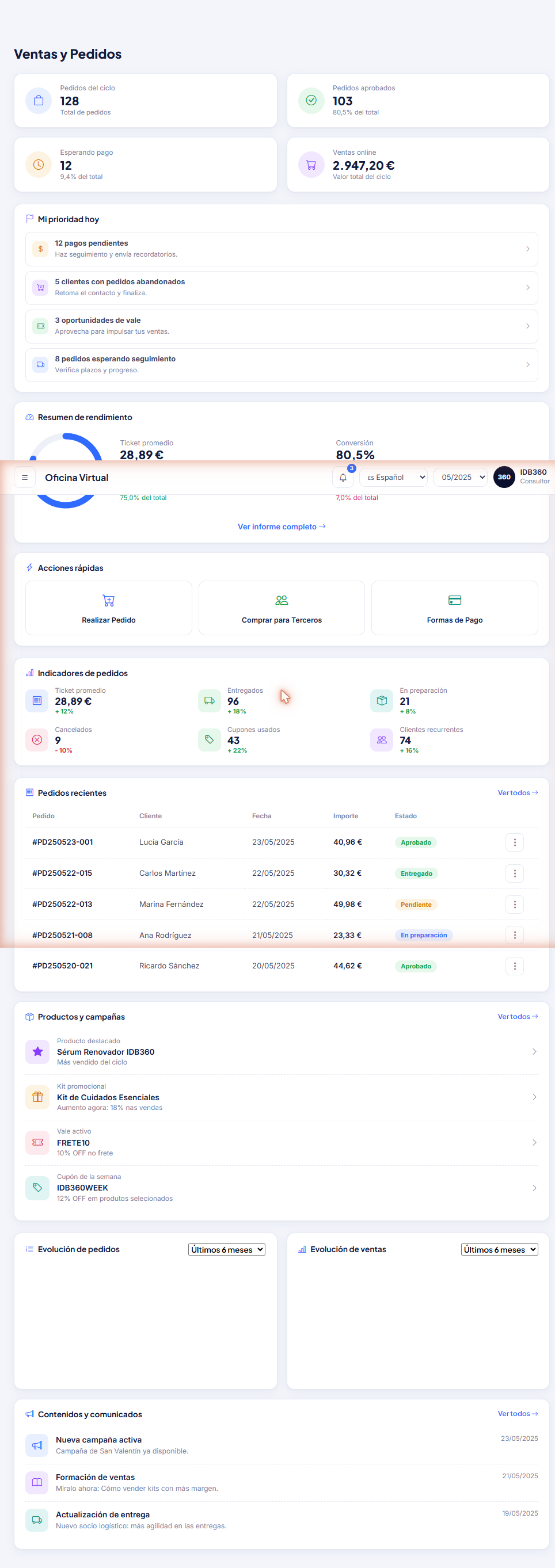555x1568 pixels.
Task: Click the star icon for Sérum Renovador IDB360
Action: 38,1052
